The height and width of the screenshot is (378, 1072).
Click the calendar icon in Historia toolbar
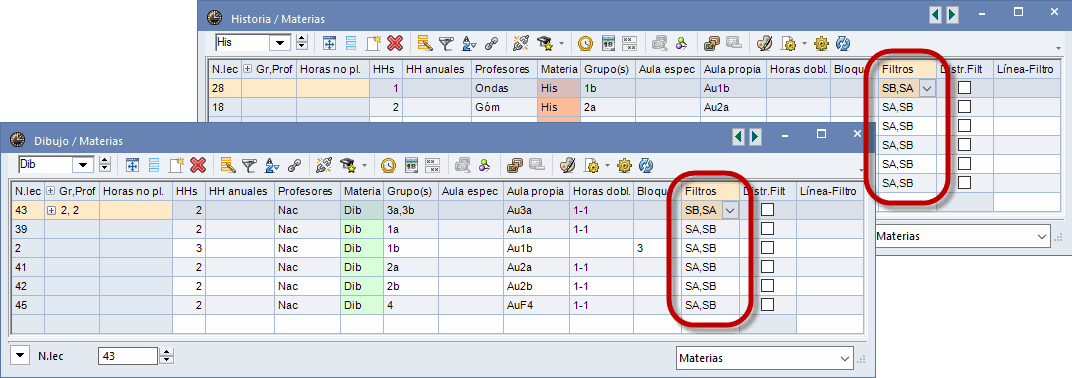(608, 43)
